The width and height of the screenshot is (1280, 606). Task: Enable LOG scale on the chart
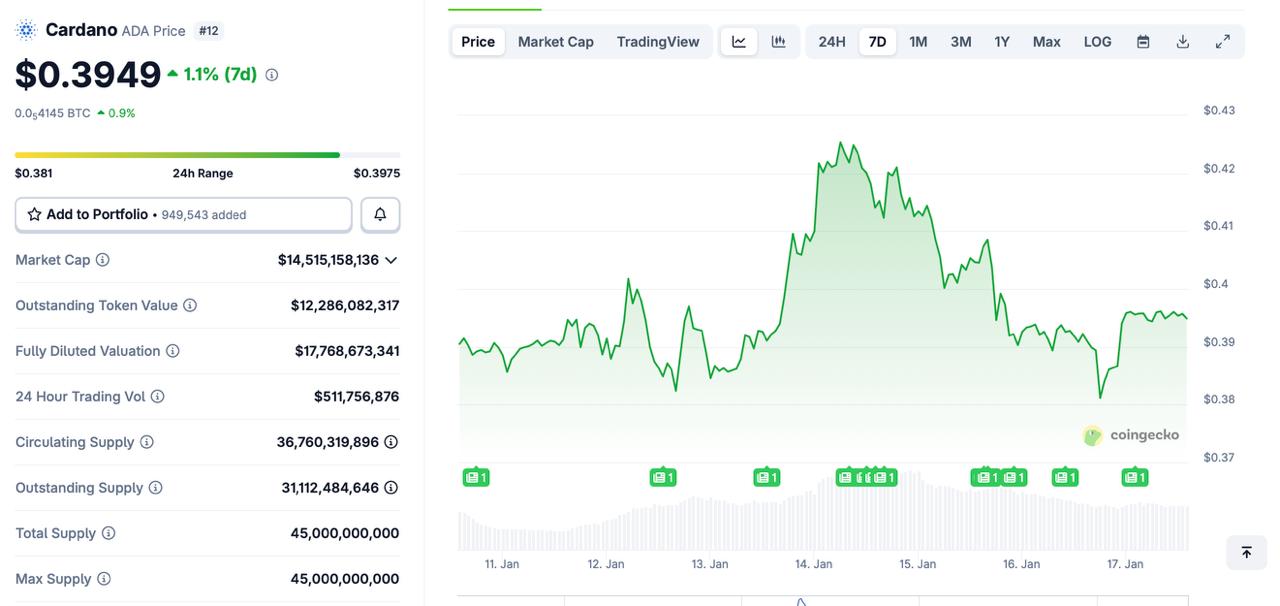point(1097,41)
